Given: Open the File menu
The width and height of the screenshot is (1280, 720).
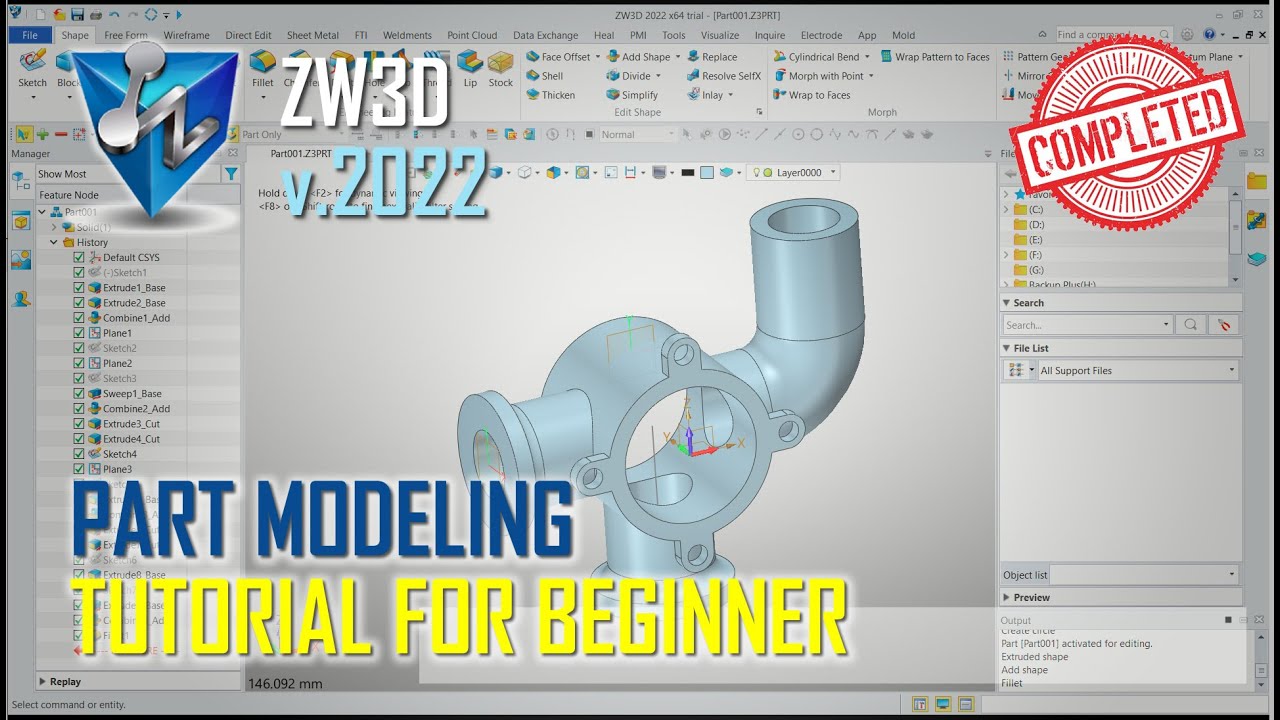Looking at the screenshot, I should coord(30,35).
